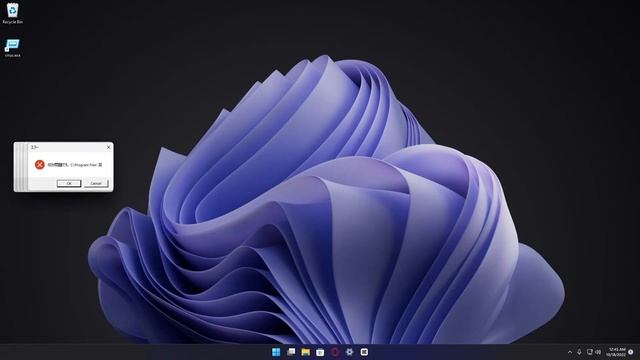This screenshot has height=360, width=640.
Task: Click the red error icon in dialog
Action: [x=40, y=164]
